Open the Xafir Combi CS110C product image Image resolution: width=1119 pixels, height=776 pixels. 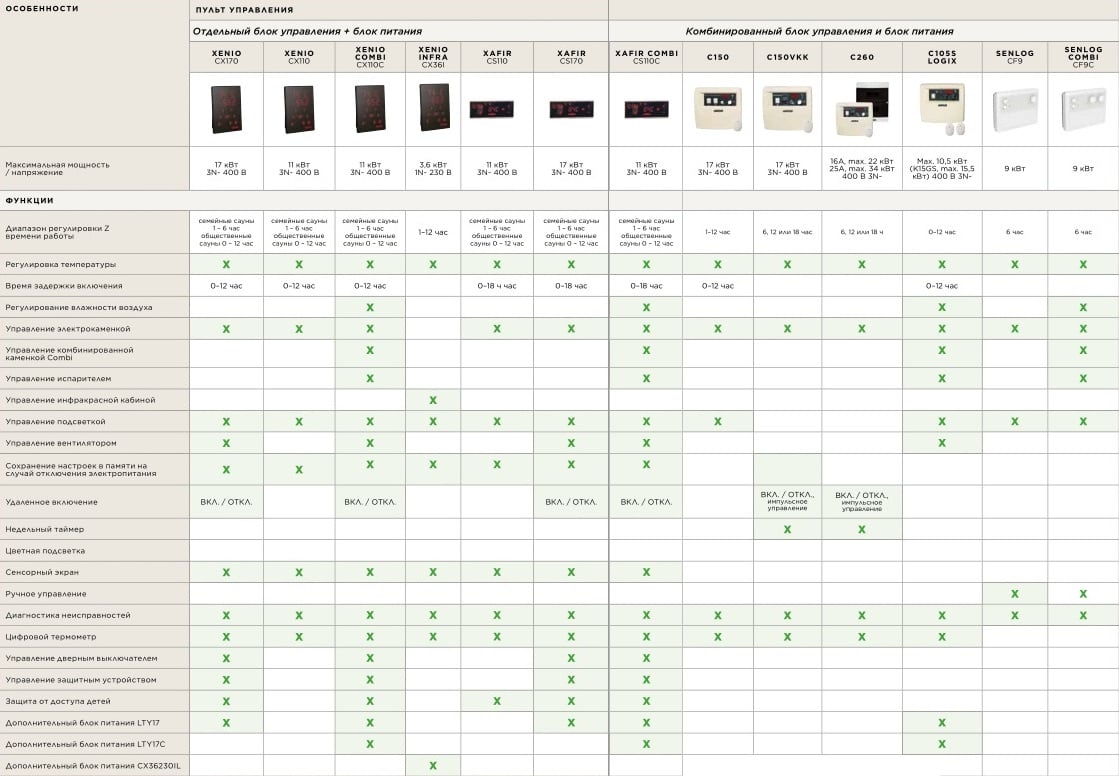646,109
